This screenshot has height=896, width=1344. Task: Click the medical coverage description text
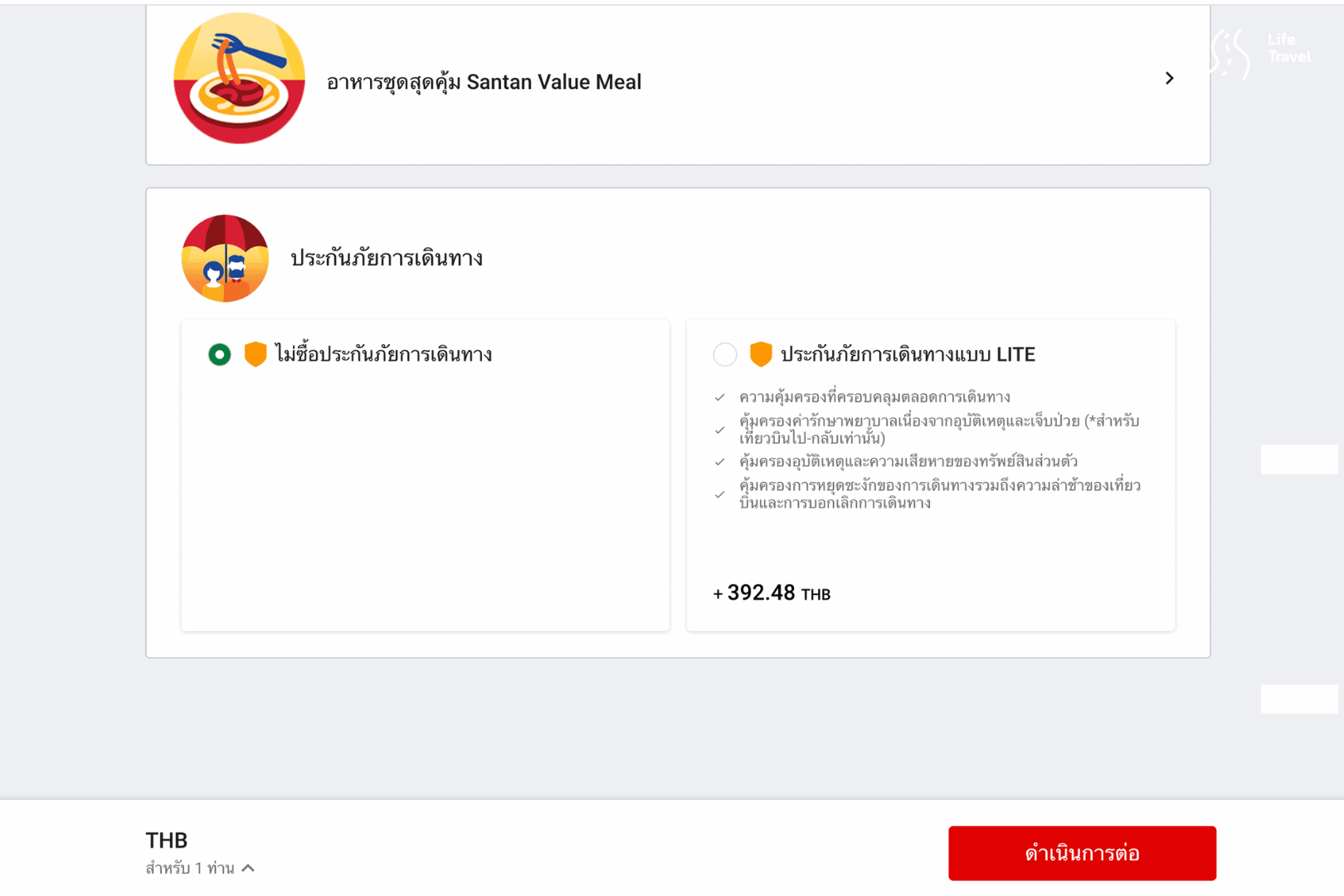pyautogui.click(x=939, y=430)
